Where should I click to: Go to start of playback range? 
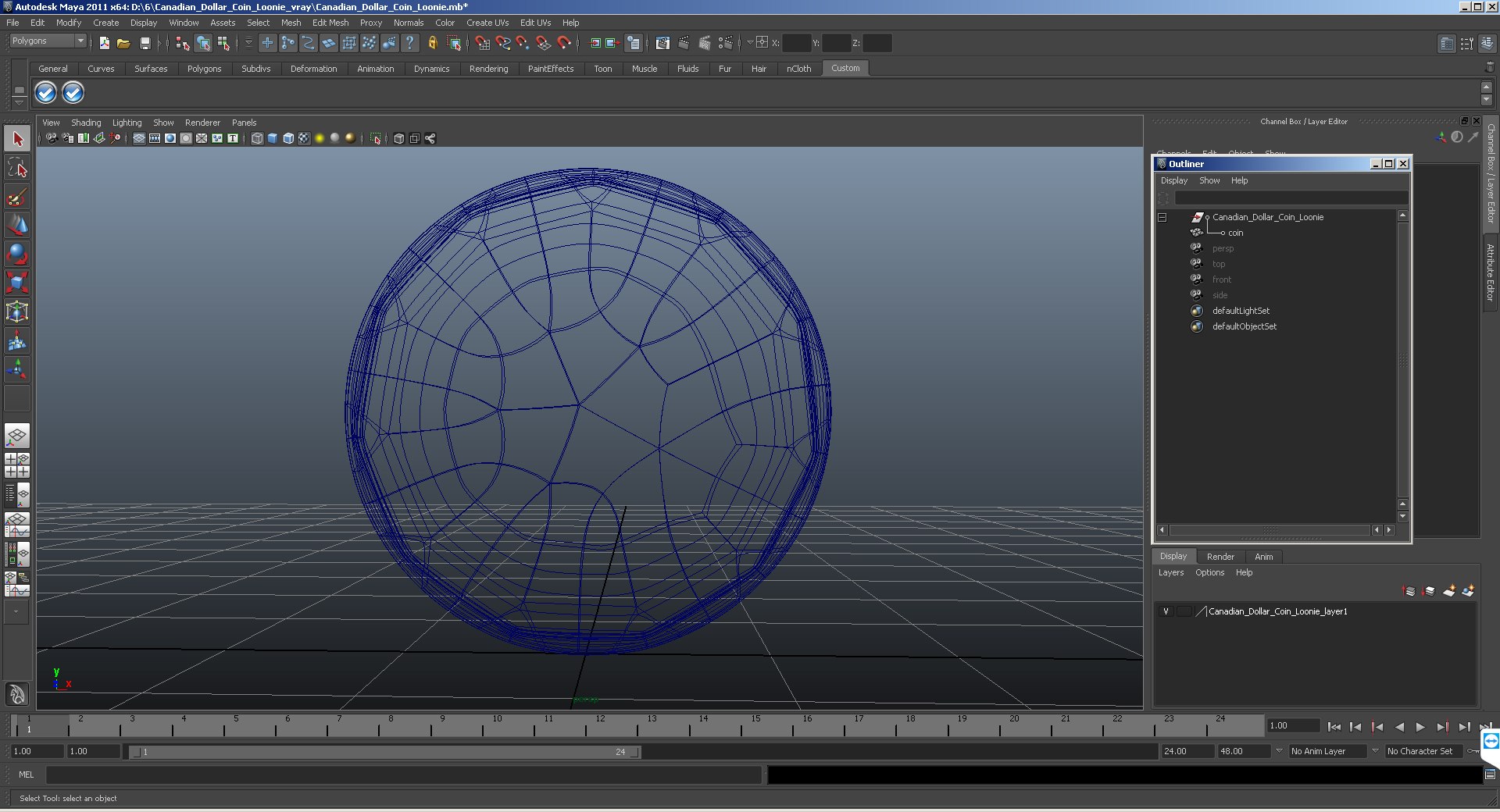pos(1334,727)
